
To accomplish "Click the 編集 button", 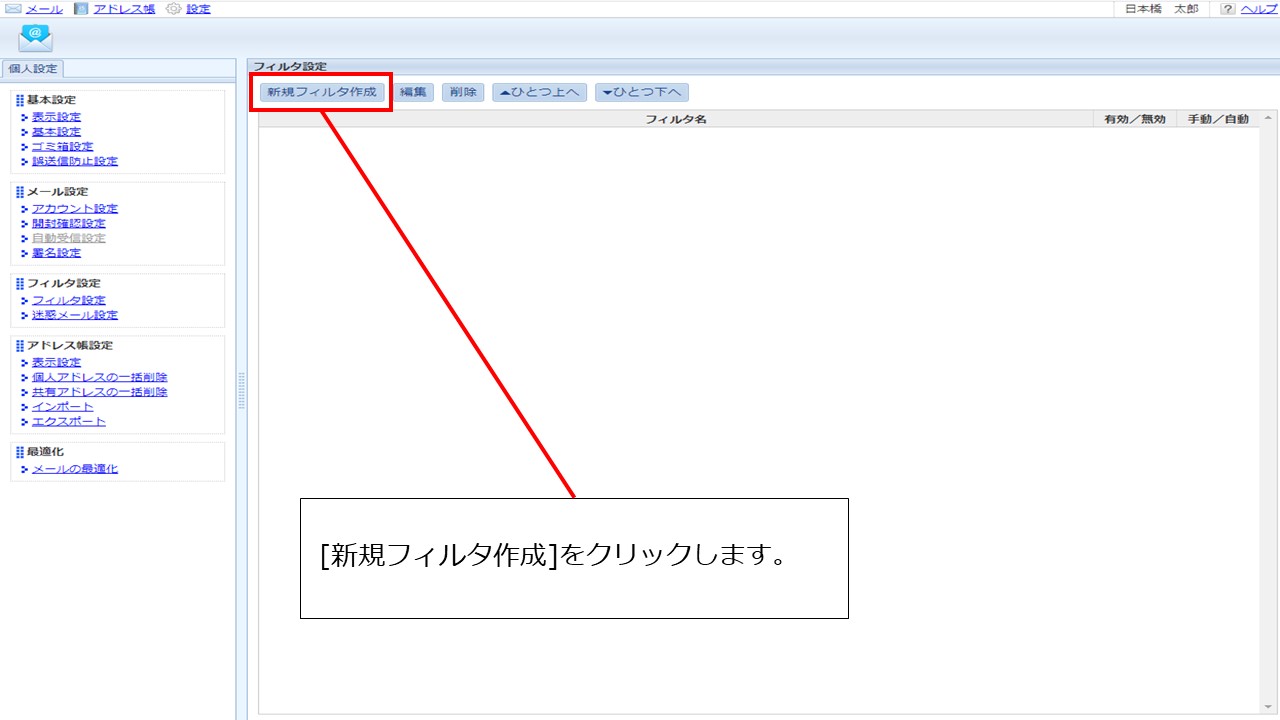I will pos(413,92).
